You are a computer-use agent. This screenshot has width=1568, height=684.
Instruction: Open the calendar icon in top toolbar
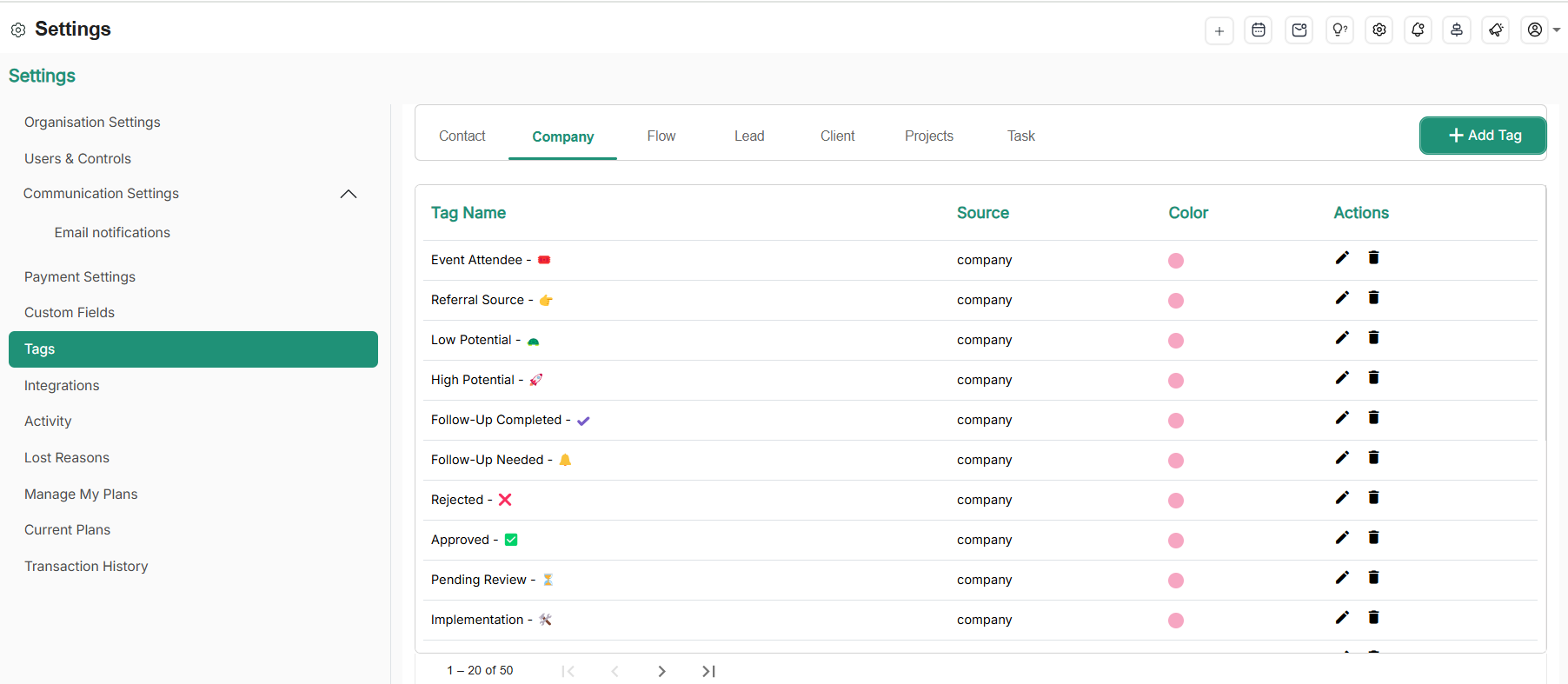click(1258, 30)
